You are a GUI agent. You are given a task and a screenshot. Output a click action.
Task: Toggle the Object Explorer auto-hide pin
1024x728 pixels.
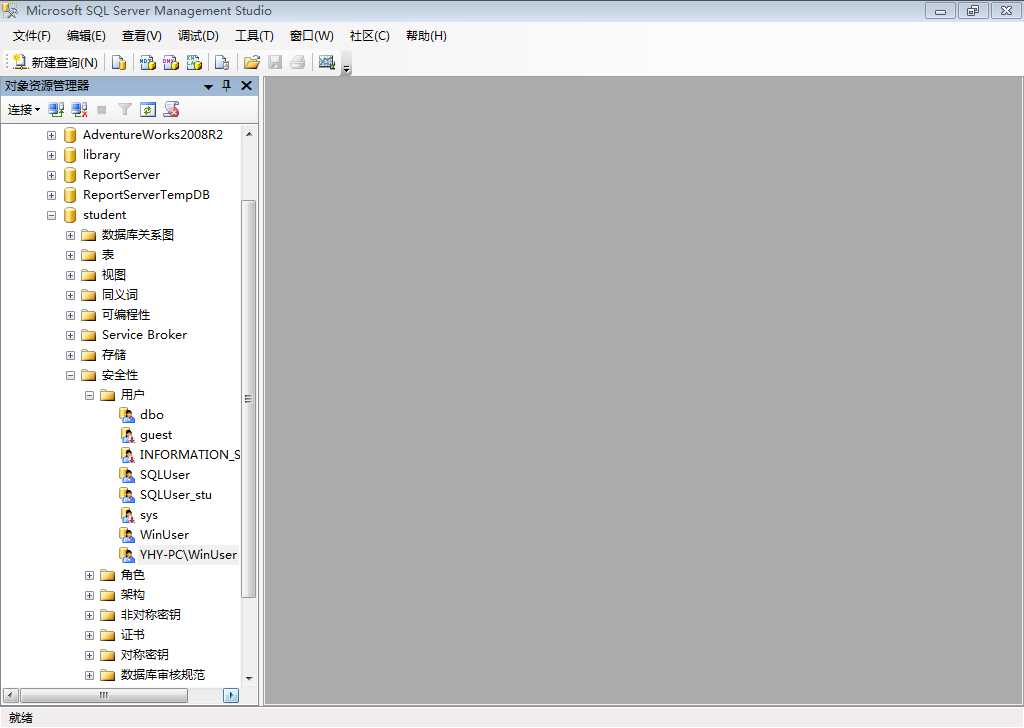(x=227, y=86)
